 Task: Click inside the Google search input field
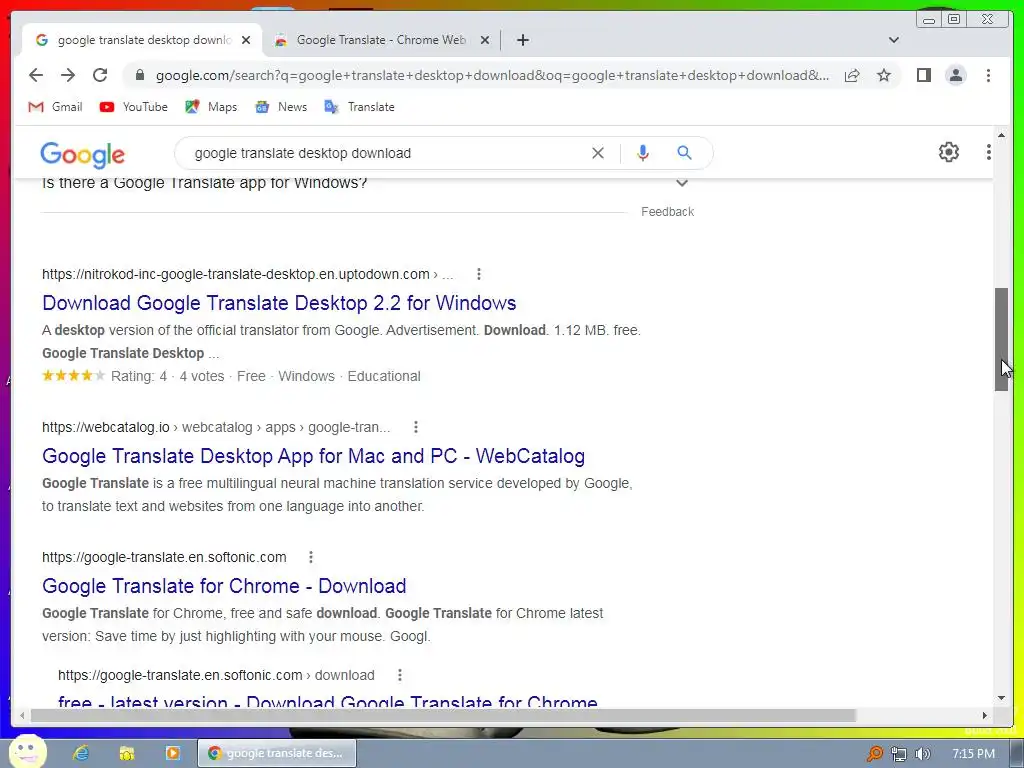(385, 153)
